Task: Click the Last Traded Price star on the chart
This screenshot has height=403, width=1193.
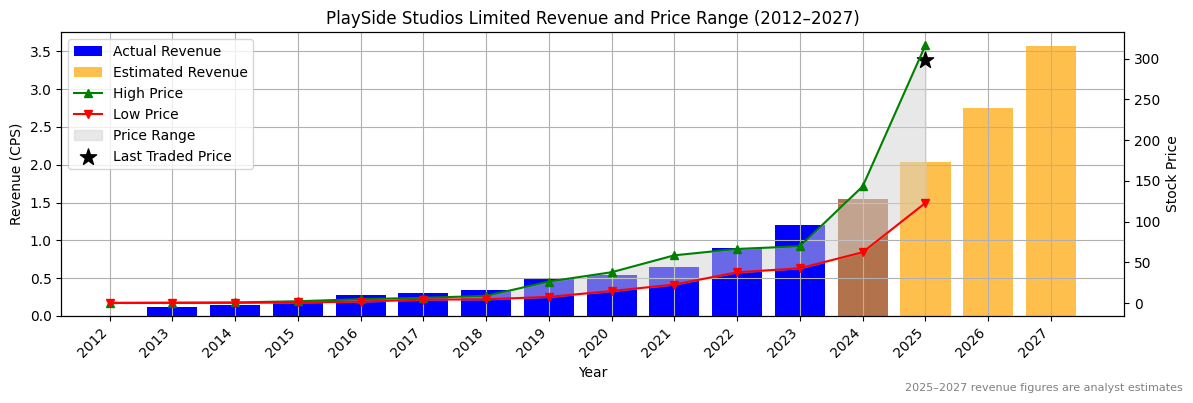Action: coord(925,60)
